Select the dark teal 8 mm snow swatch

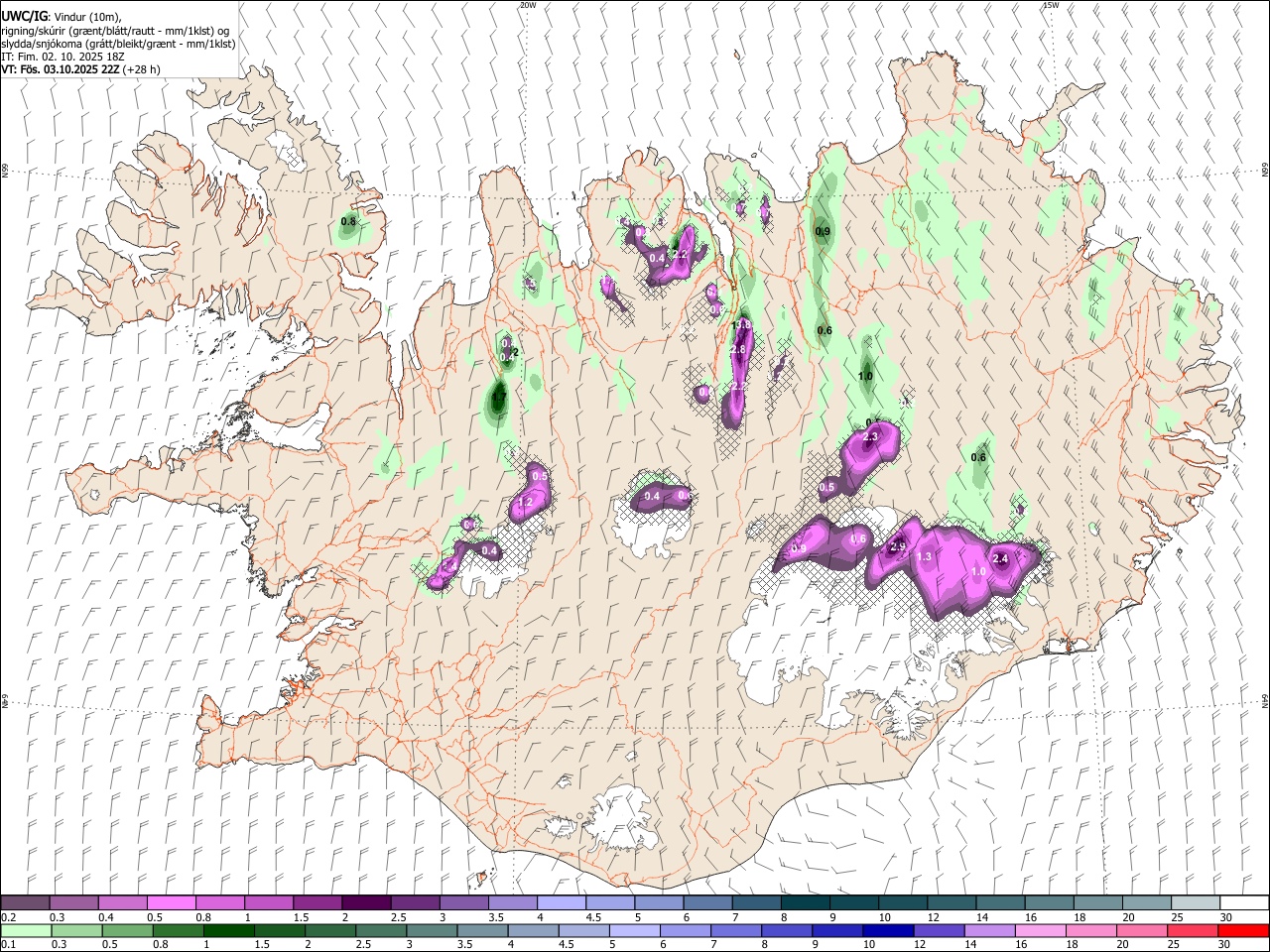[x=805, y=902]
